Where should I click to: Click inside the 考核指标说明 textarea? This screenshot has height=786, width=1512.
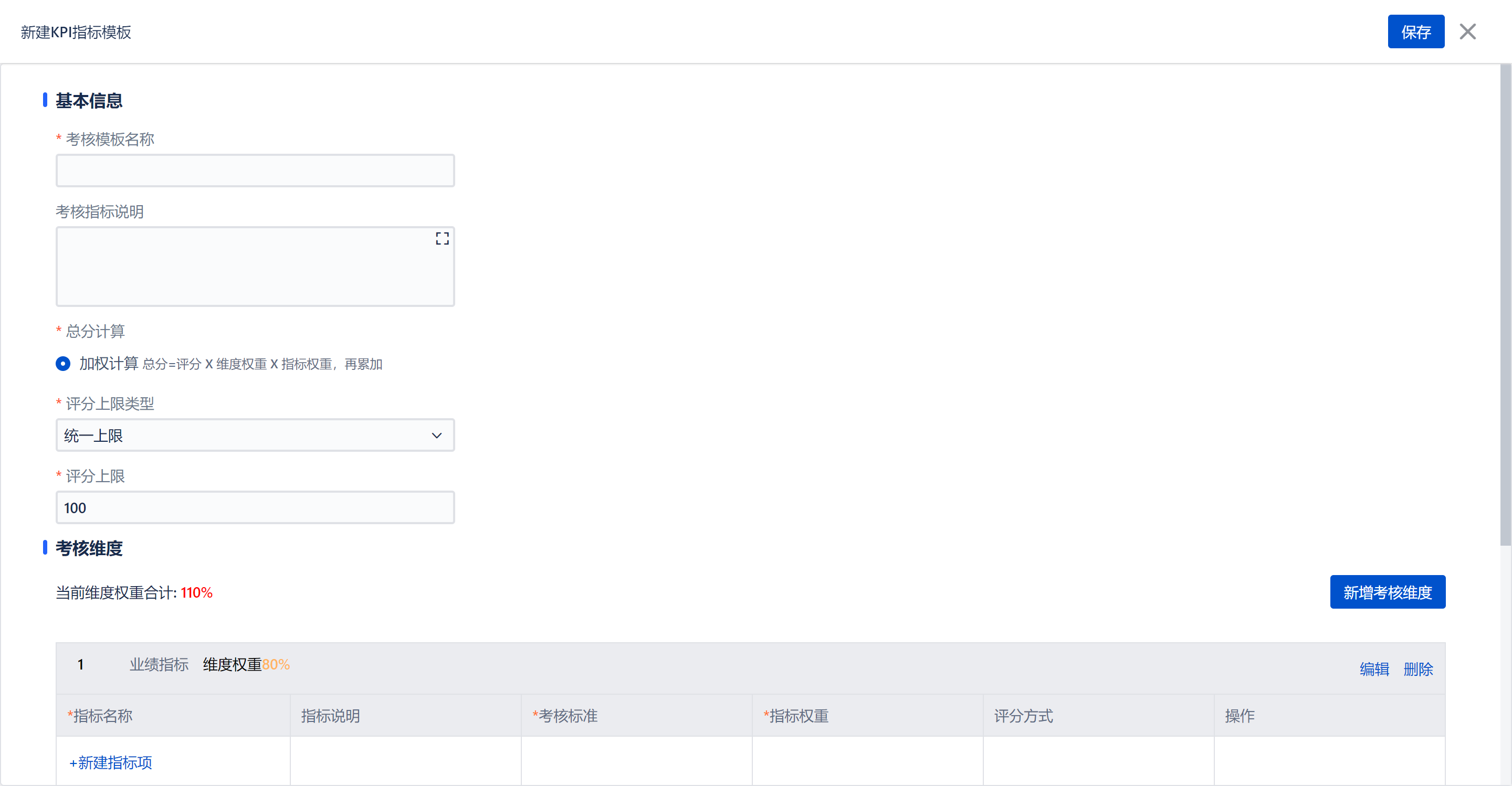(255, 267)
